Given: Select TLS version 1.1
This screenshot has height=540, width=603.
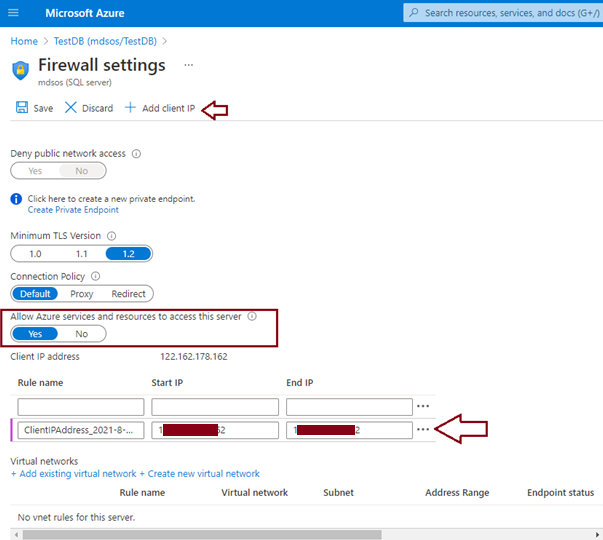Looking at the screenshot, I should coord(82,254).
